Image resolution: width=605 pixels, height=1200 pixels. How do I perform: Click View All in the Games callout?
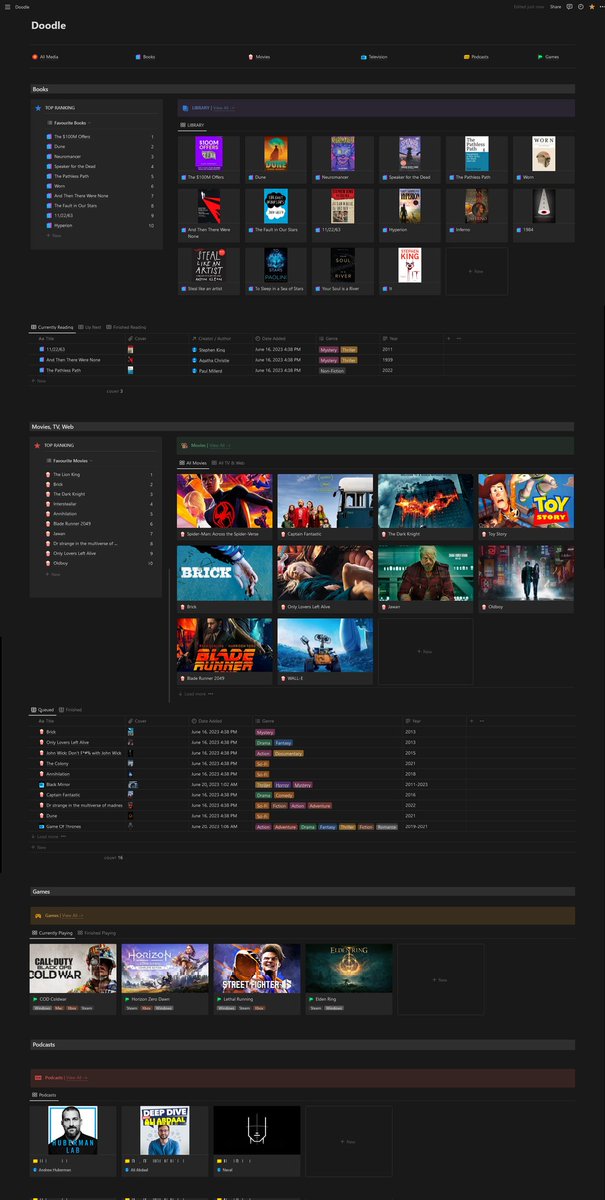73,915
